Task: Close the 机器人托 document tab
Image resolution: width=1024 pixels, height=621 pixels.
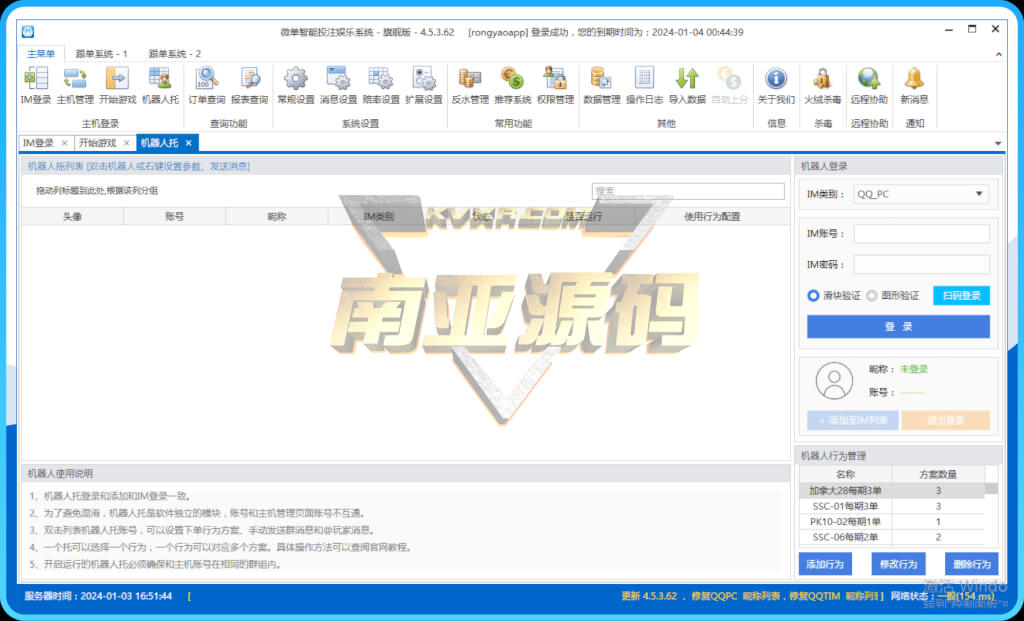Action: tap(188, 143)
